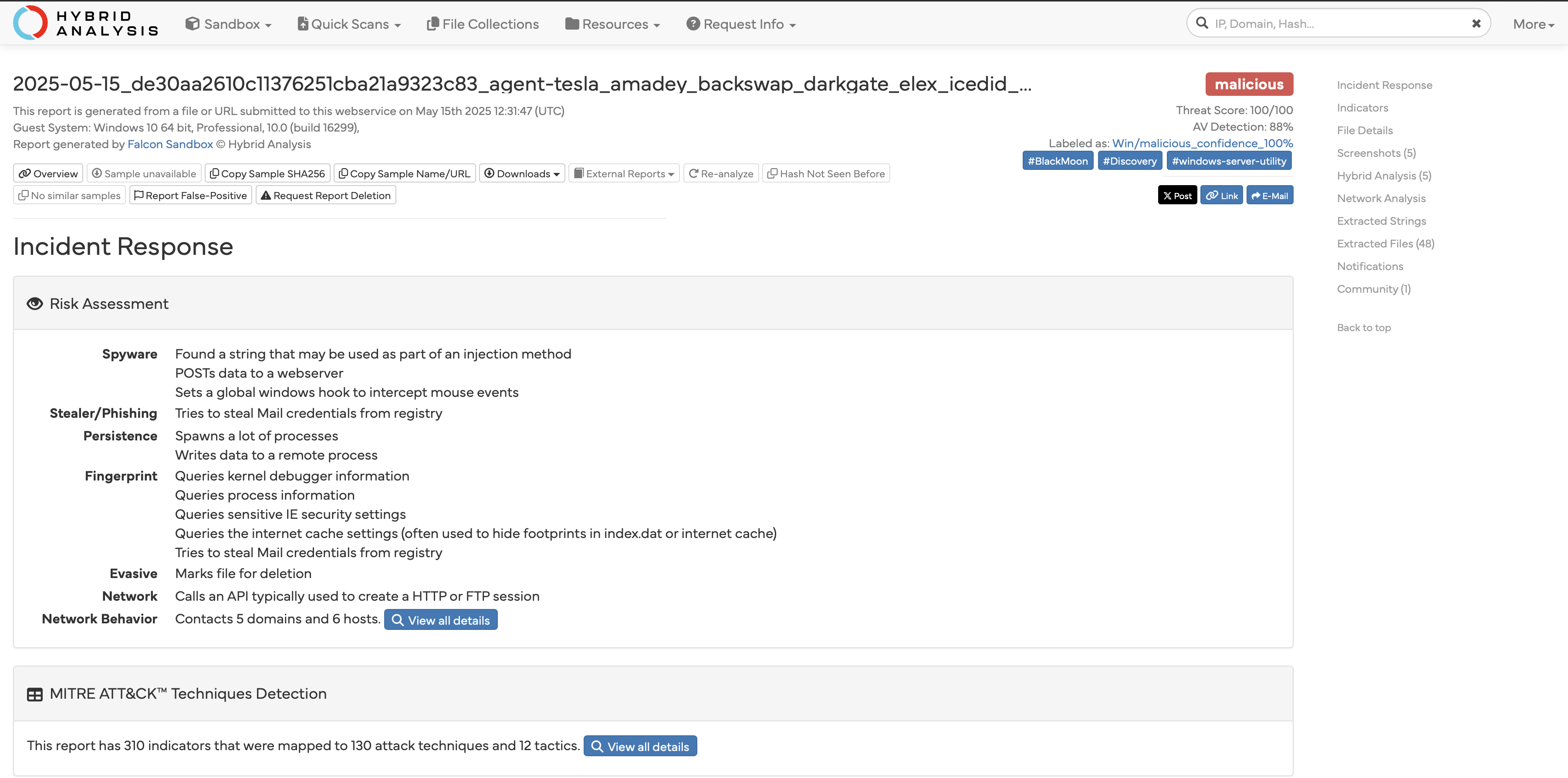The height and width of the screenshot is (778, 1568).
Task: View all details of MITRE ATT&CK
Action: [640, 746]
